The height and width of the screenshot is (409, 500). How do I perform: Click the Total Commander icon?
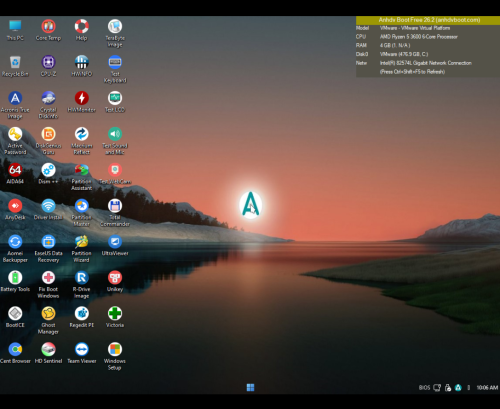pos(115,213)
